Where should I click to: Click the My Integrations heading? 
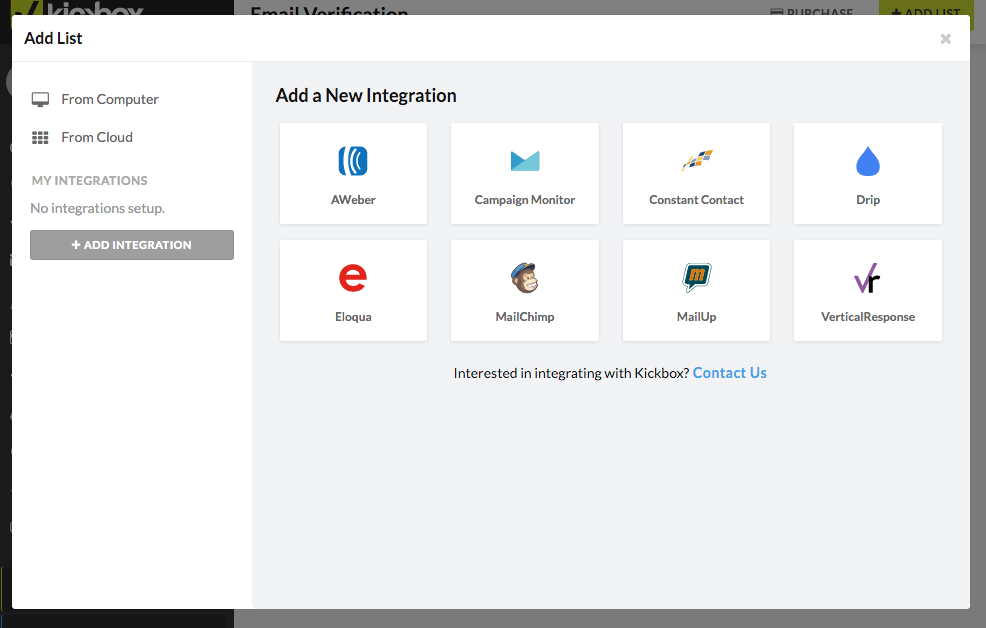89,180
